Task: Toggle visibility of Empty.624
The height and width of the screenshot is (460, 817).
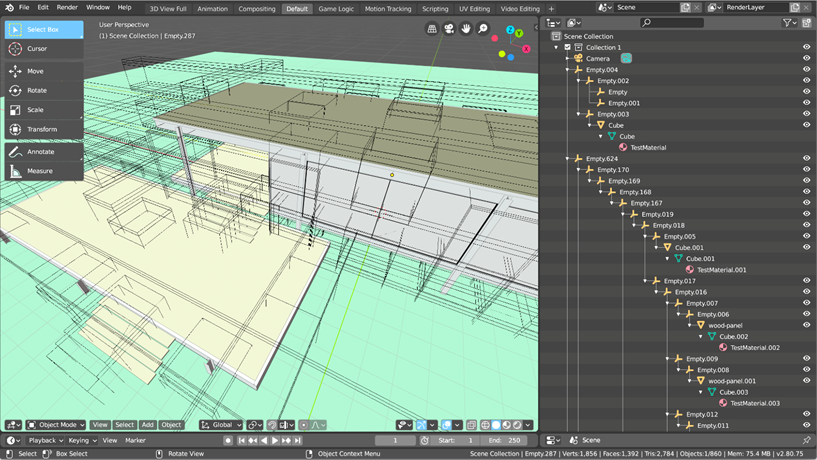Action: (x=806, y=158)
